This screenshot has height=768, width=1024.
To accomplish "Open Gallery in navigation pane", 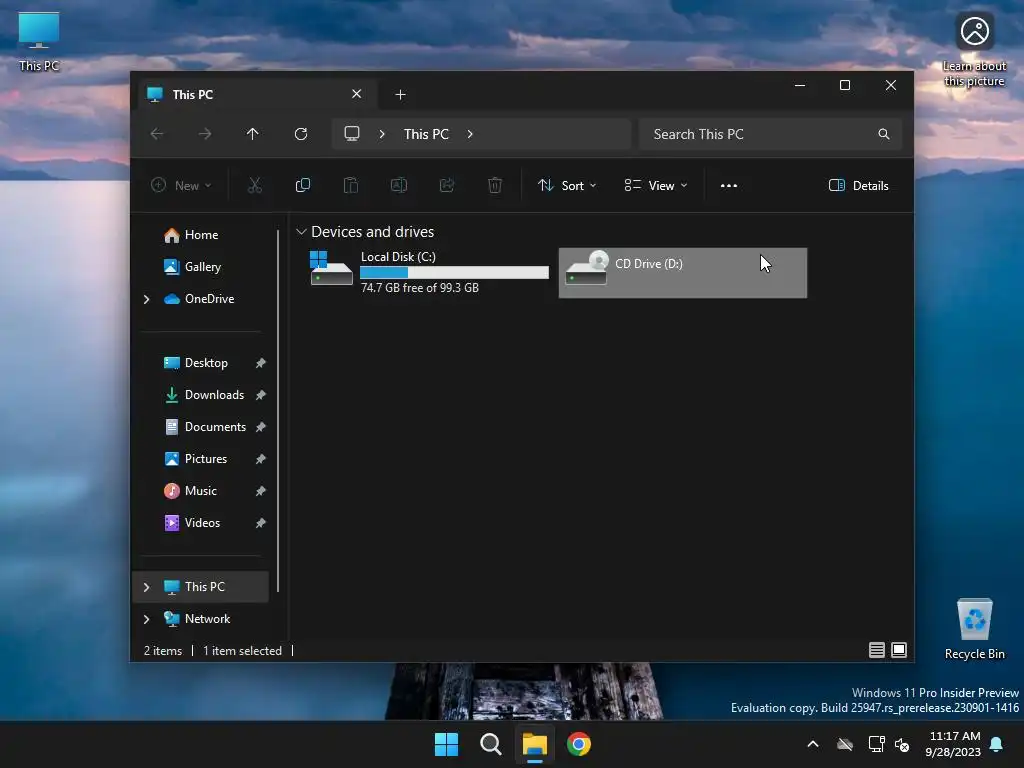I will coord(200,267).
